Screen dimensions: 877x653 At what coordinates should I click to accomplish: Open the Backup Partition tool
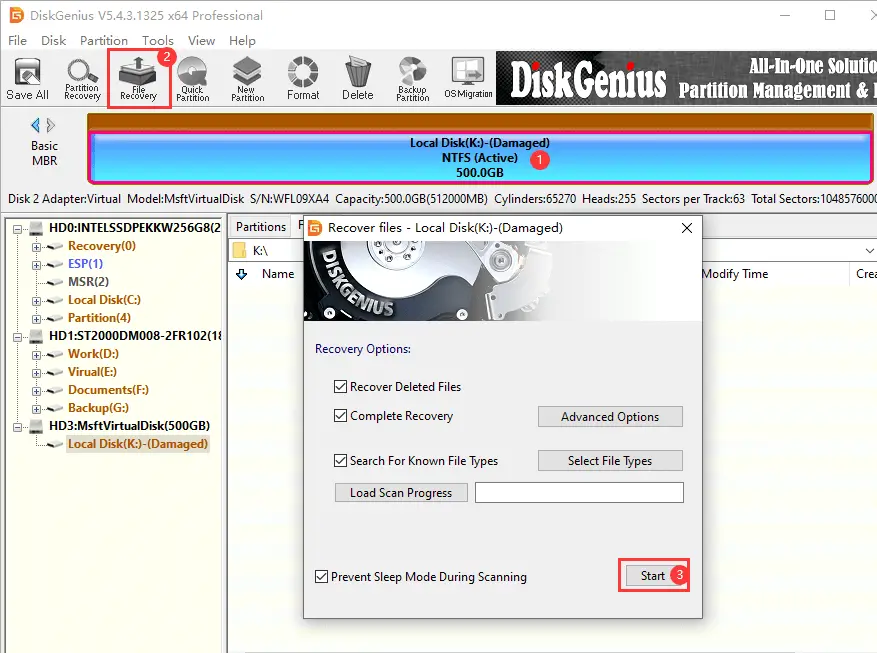(413, 79)
